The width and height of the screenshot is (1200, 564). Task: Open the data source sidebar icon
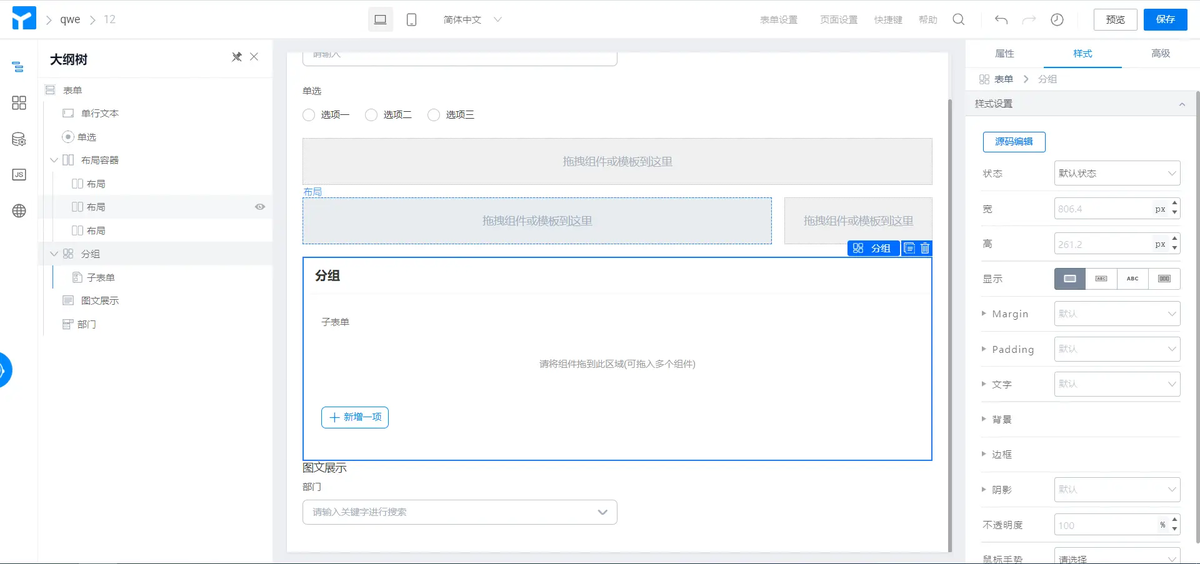18,139
